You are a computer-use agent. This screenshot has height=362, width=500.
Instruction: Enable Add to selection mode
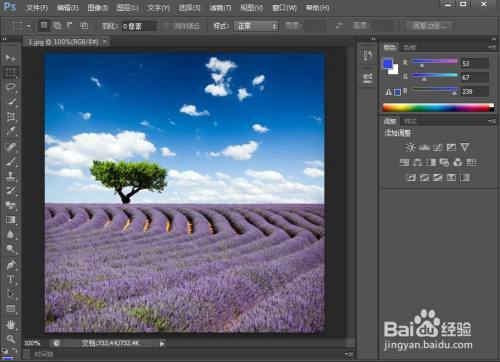[57, 25]
